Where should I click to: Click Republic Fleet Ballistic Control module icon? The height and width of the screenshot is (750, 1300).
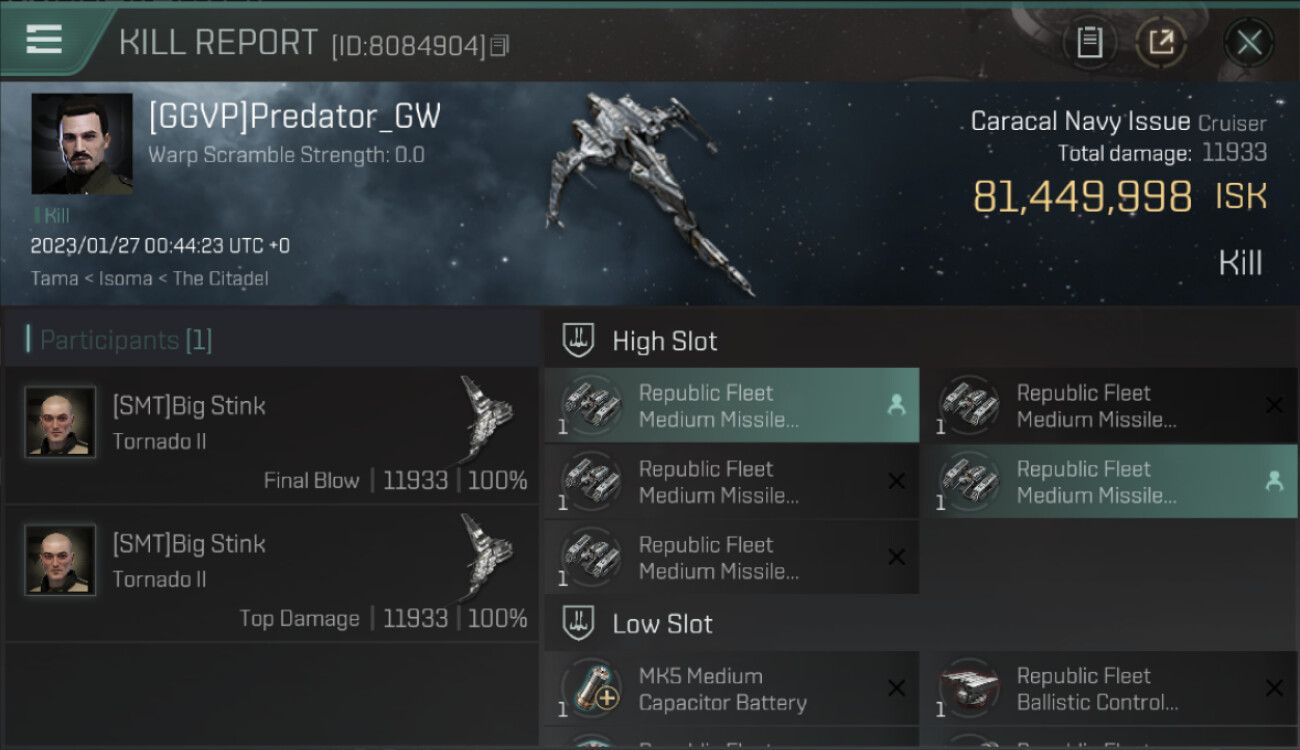[x=969, y=689]
